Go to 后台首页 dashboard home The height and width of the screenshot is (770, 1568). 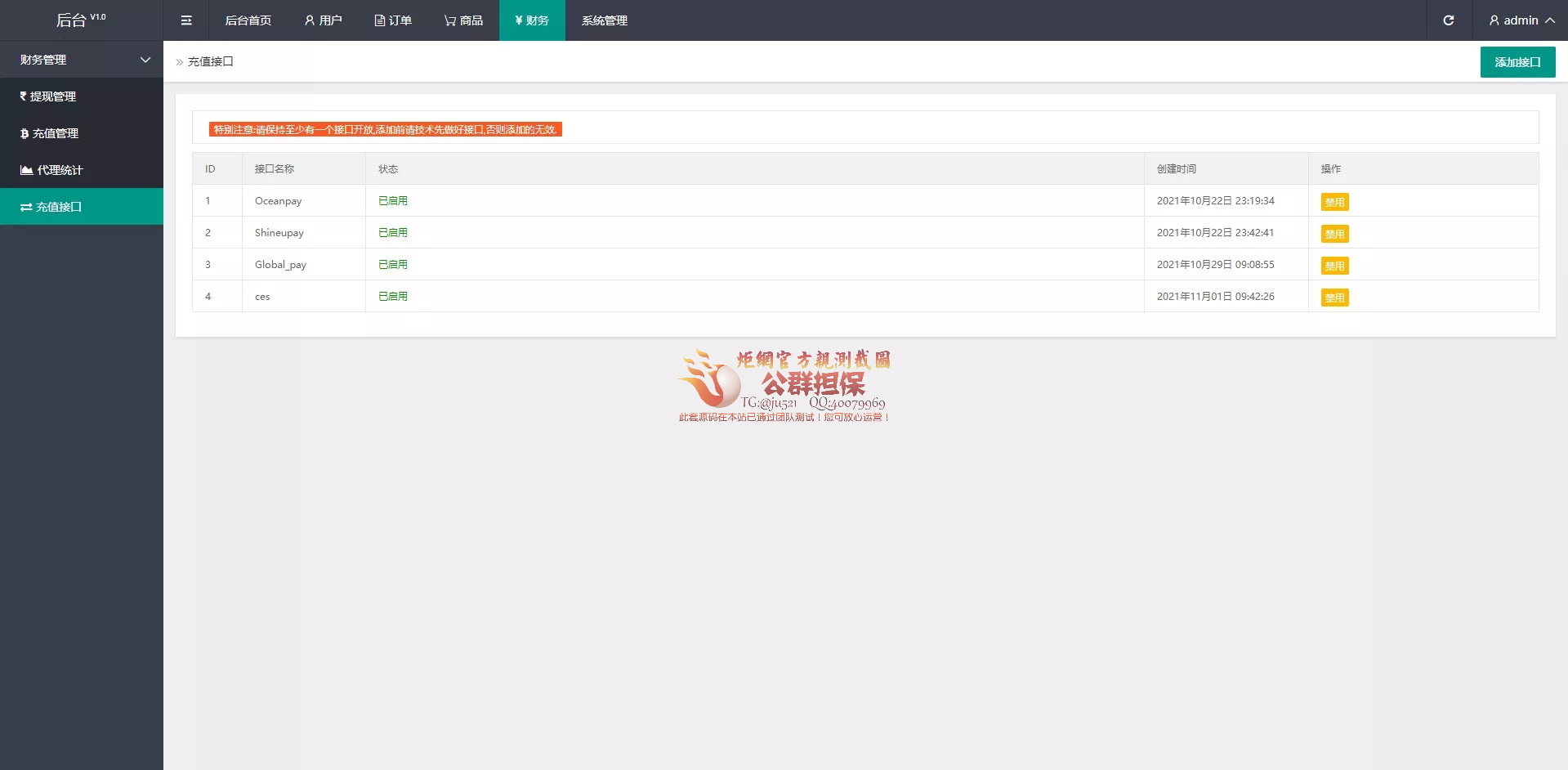click(x=248, y=20)
